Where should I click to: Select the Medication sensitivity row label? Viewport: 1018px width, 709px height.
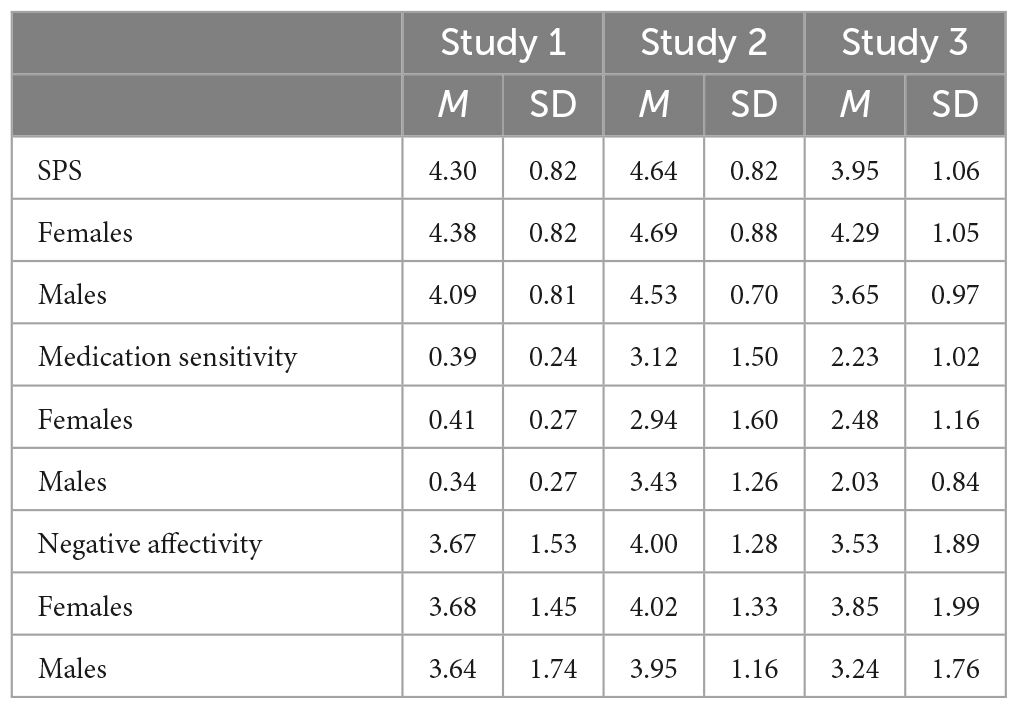pos(167,357)
